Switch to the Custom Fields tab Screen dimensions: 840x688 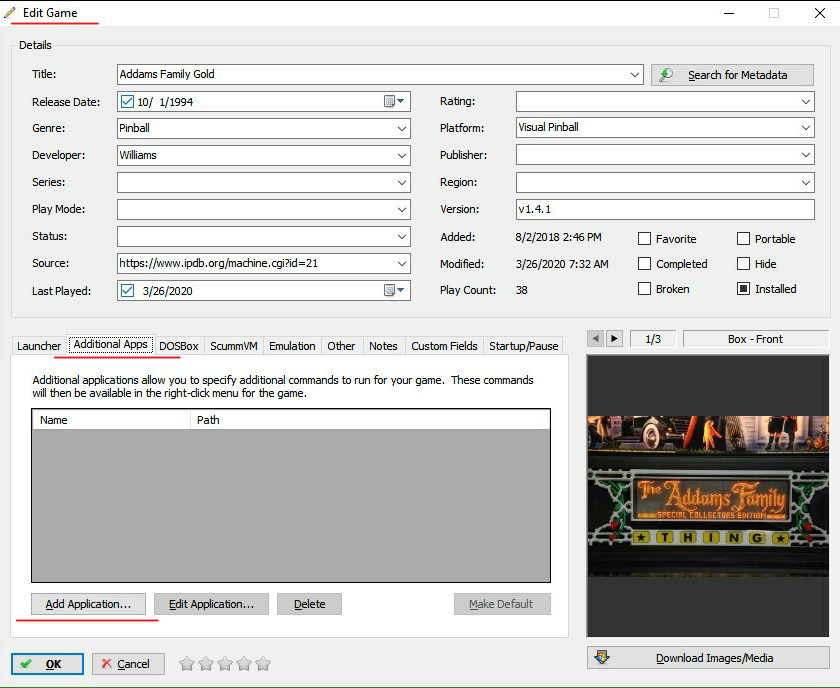444,346
